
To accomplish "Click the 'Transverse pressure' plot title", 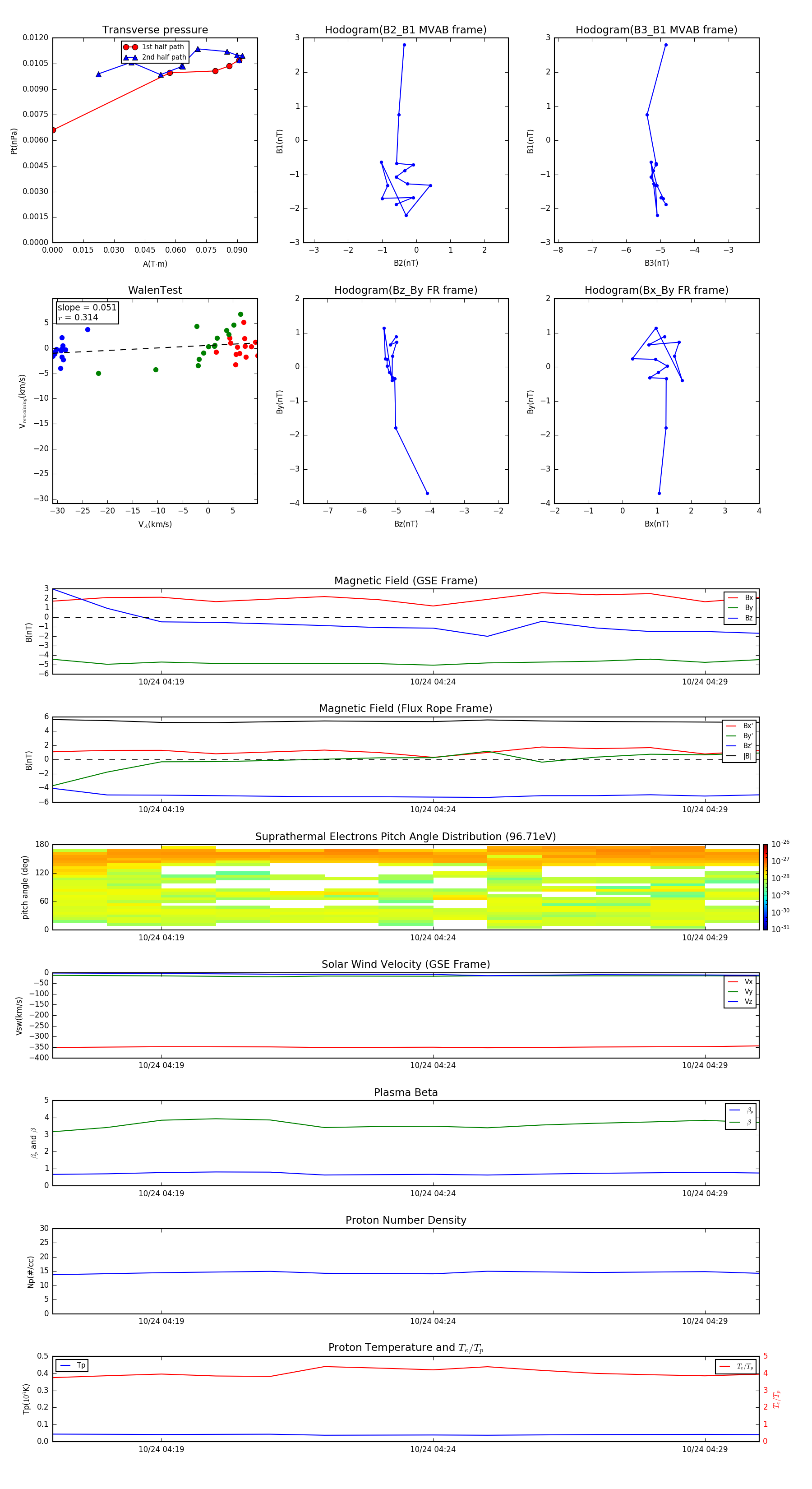I will click(155, 30).
